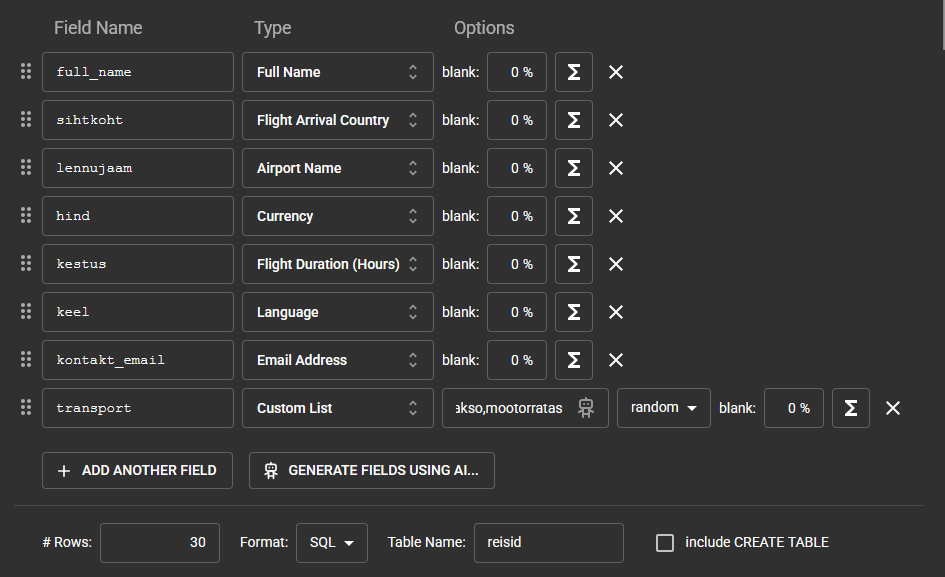Focus the number of Rows input
This screenshot has height=577, width=945.
160,542
